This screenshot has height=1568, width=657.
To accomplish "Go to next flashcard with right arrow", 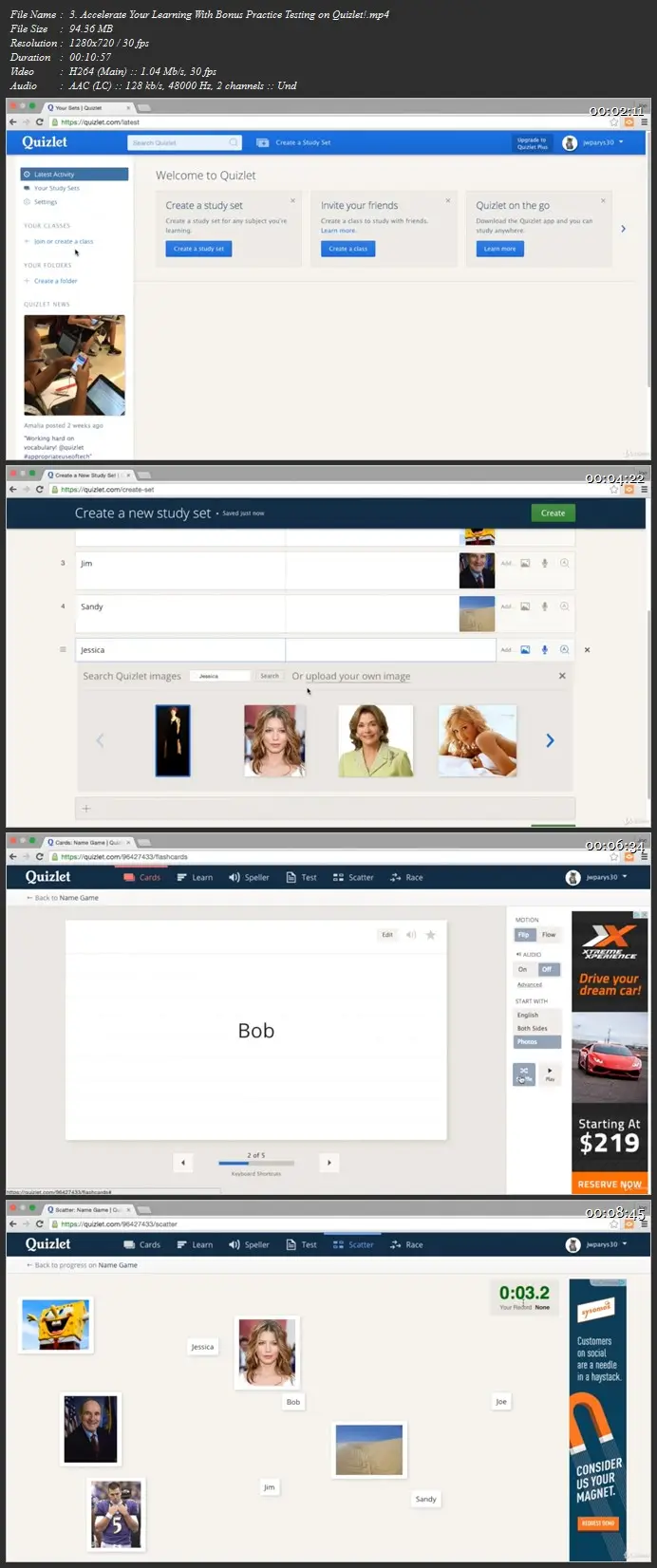I will 328,1163.
